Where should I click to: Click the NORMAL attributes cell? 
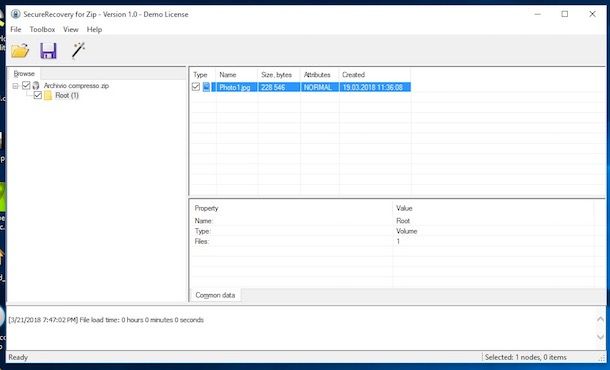(319, 87)
